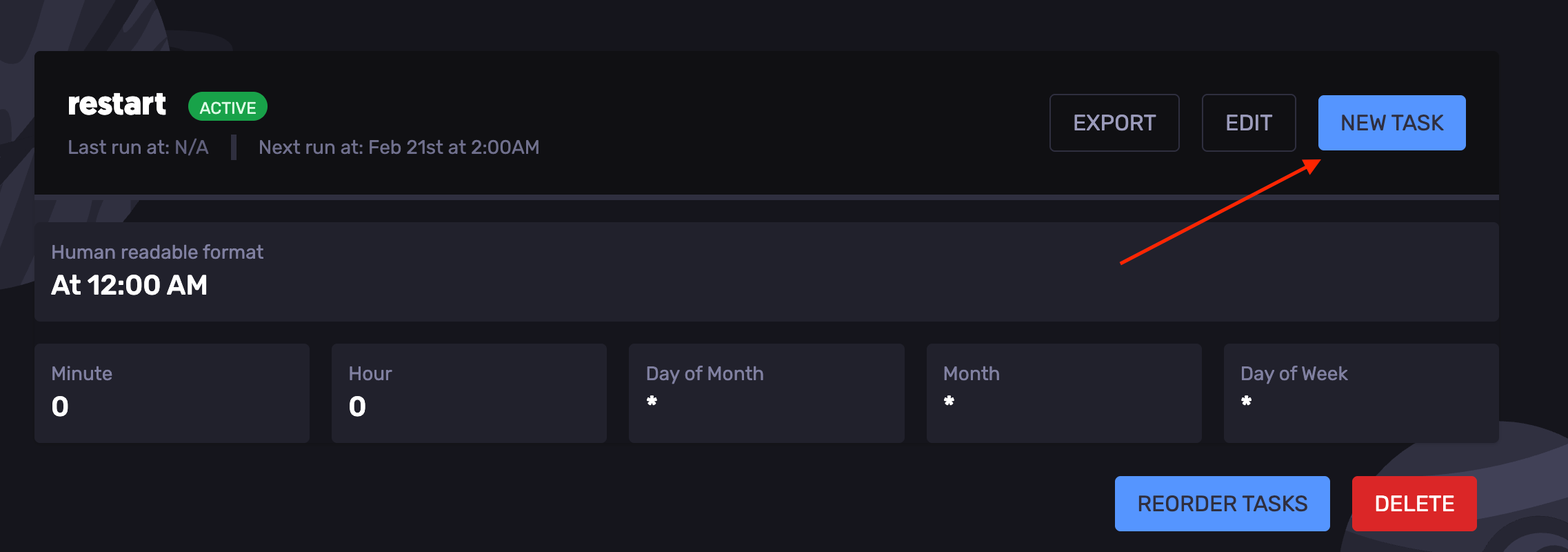1568x552 pixels.
Task: Click the 'Last run at: N/A' text
Action: 138,147
